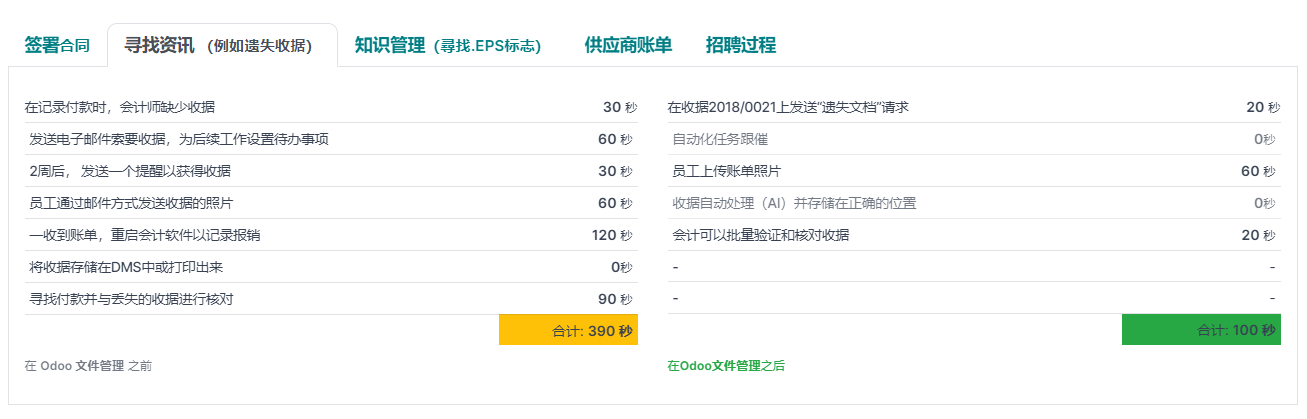Viewport: 1307px width, 419px height.
Task: Click the green 合计: 100 秒 total box
Action: pyautogui.click(x=1201, y=330)
